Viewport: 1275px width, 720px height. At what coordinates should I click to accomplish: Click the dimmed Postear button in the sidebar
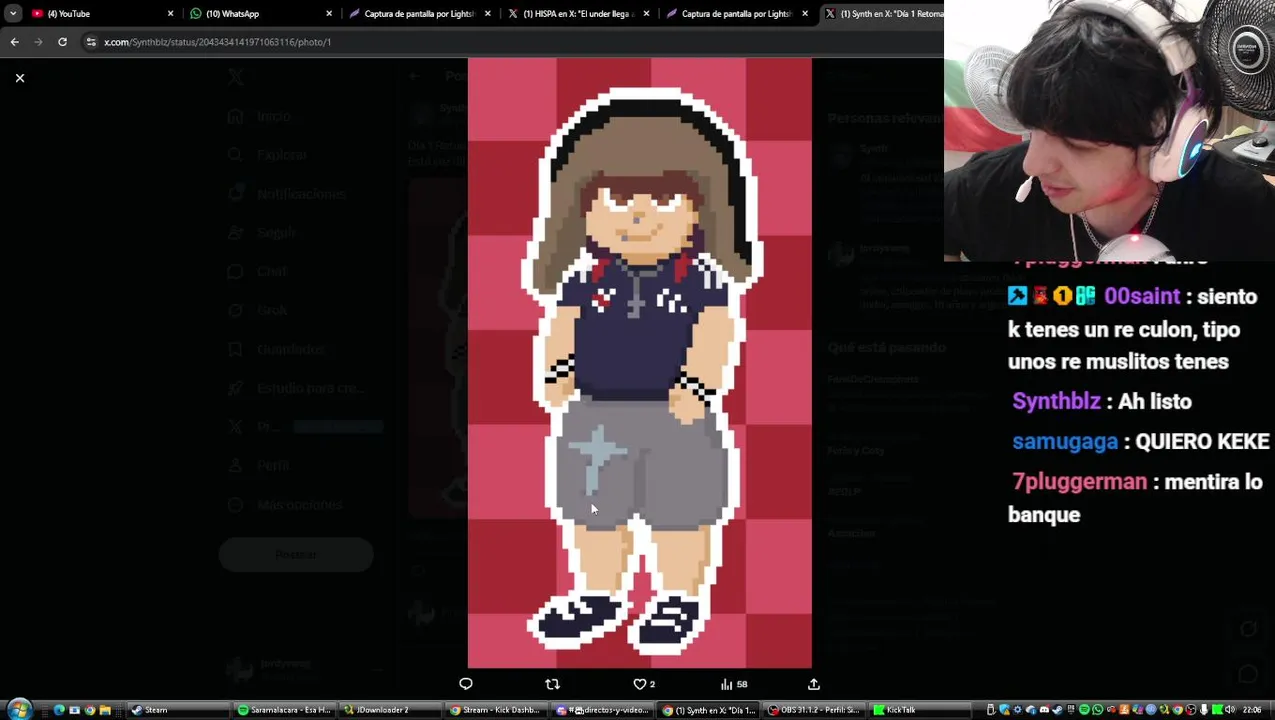click(296, 554)
